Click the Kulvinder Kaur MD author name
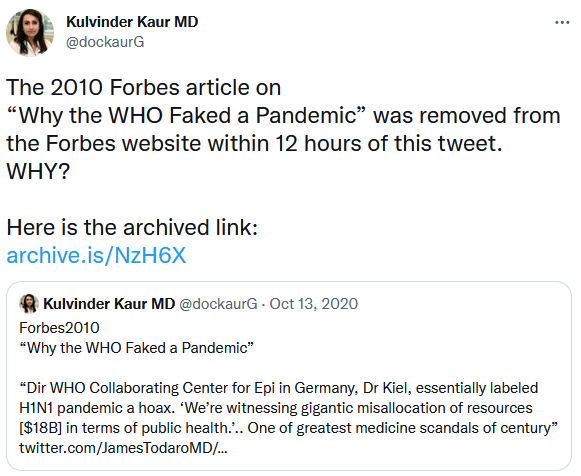The image size is (581, 476). [x=132, y=22]
